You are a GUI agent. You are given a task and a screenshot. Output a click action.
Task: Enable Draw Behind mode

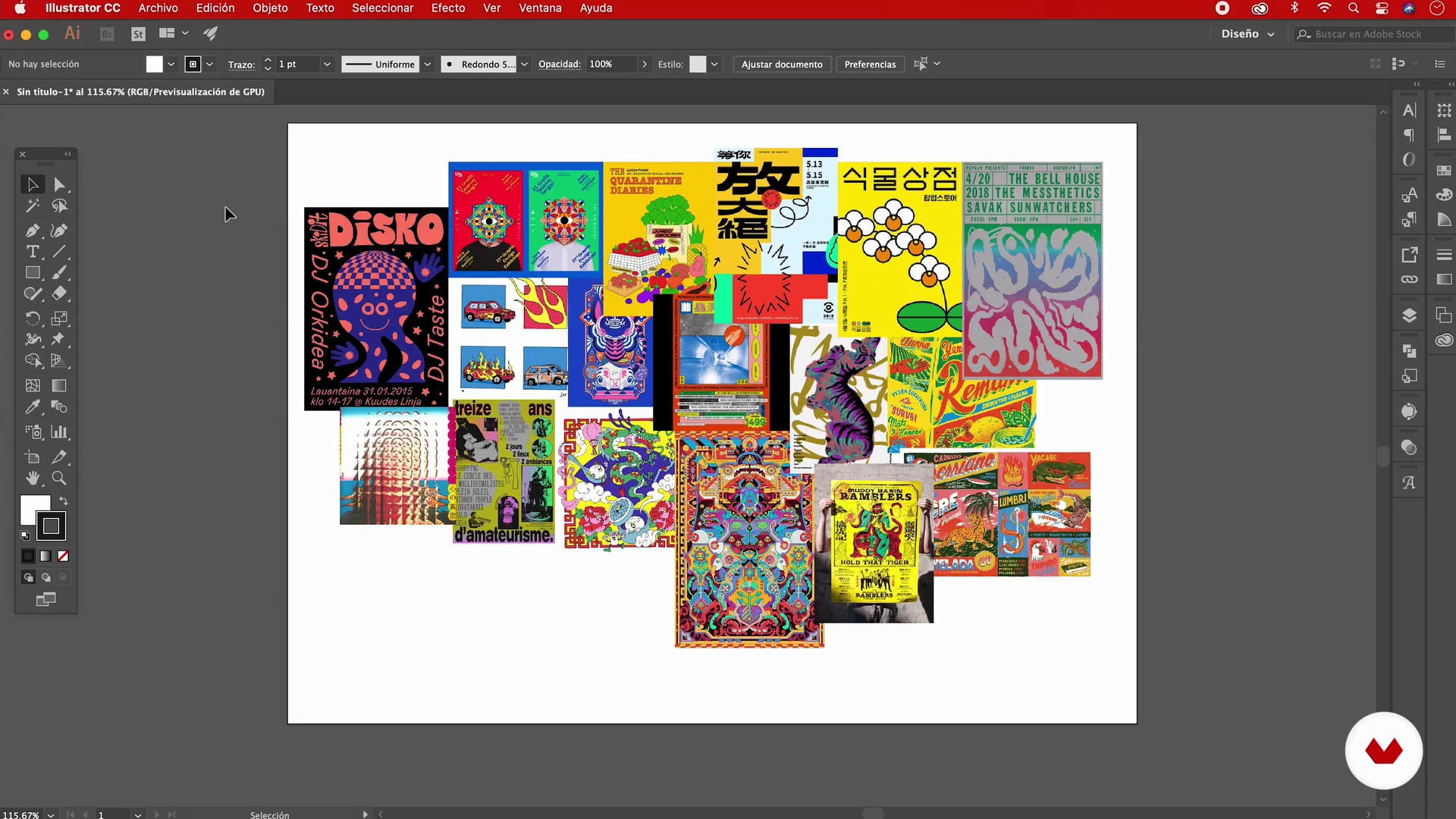click(x=45, y=577)
